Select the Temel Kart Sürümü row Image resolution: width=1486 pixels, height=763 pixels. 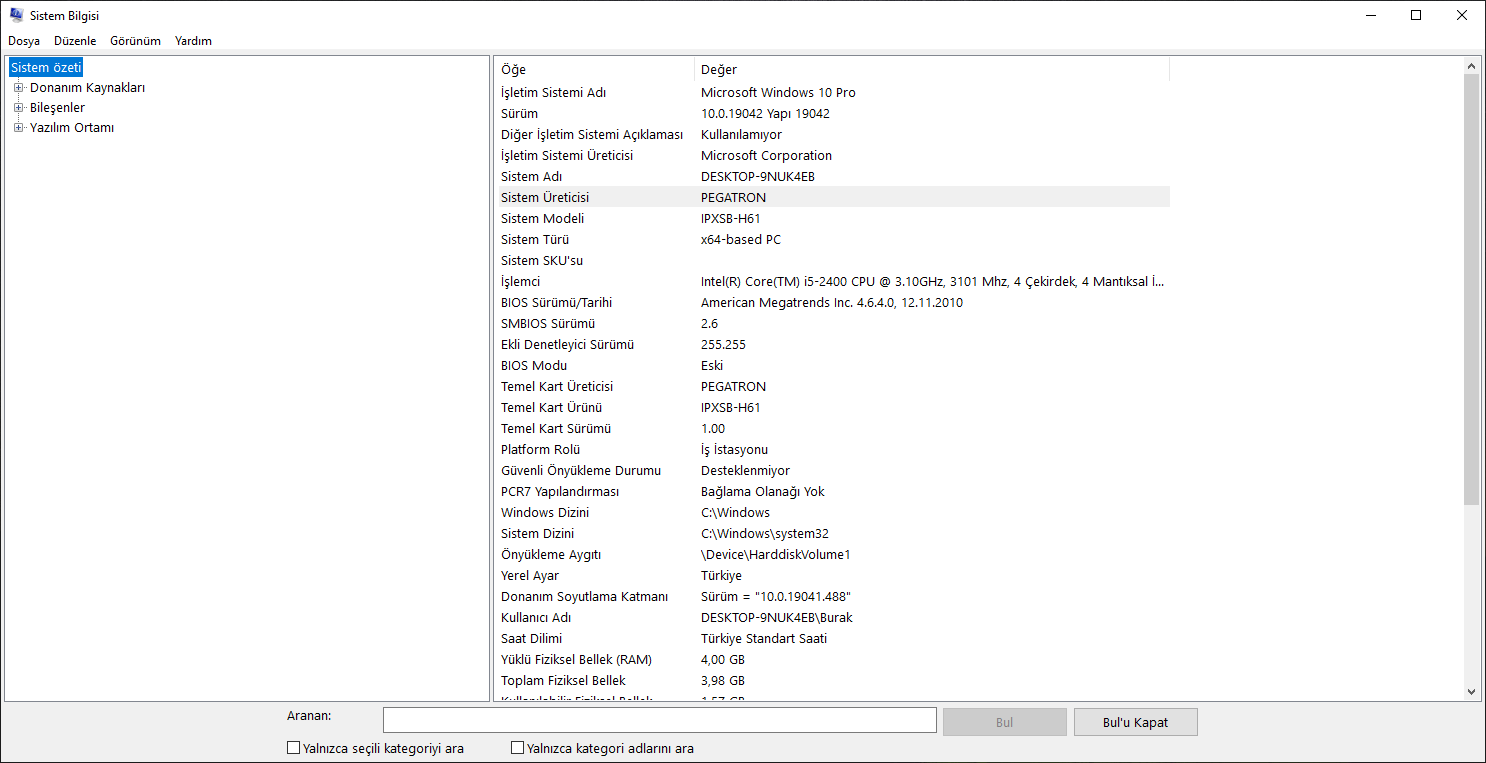tap(834, 428)
